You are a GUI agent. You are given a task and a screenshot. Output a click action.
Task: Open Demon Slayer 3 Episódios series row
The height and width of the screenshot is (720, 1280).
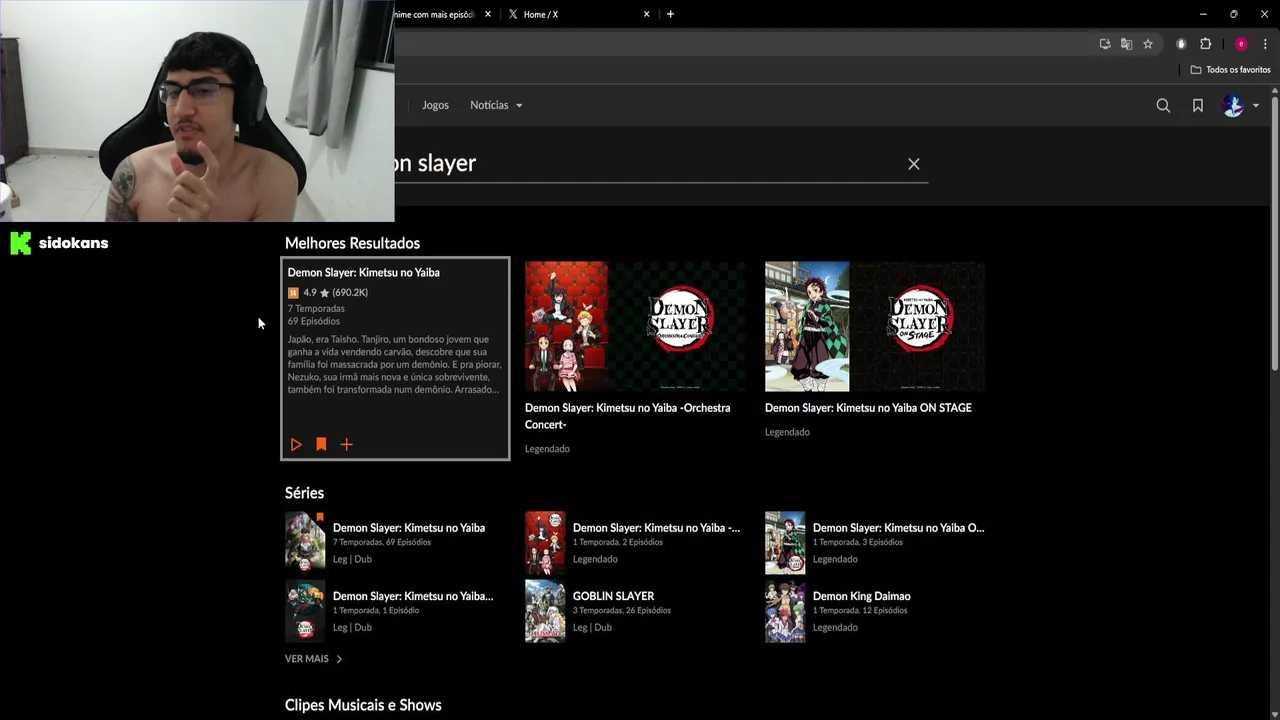pyautogui.click(x=875, y=542)
